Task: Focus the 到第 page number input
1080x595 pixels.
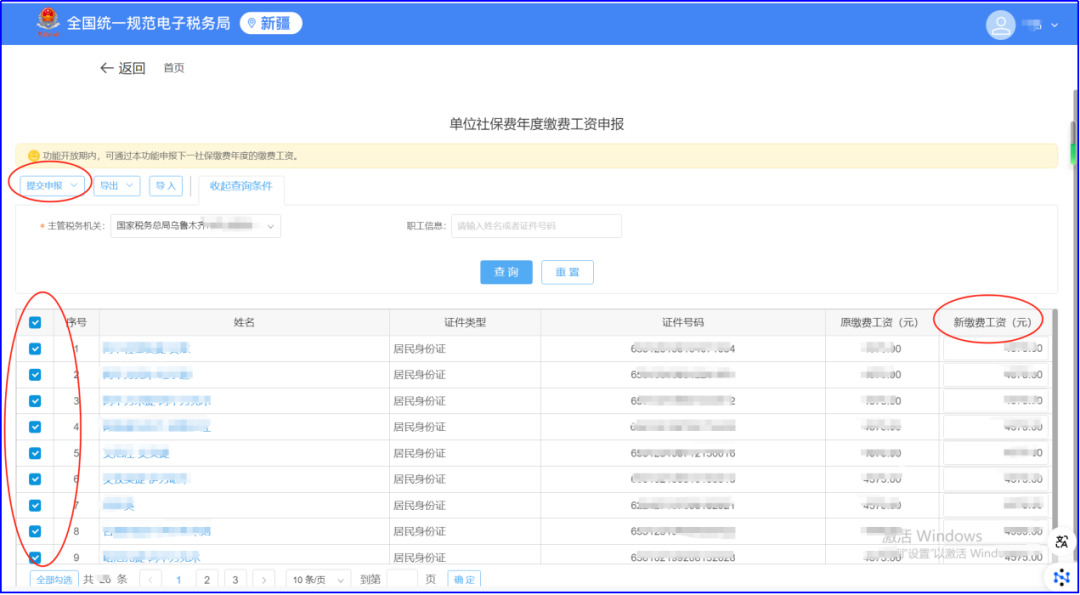Action: coord(402,580)
